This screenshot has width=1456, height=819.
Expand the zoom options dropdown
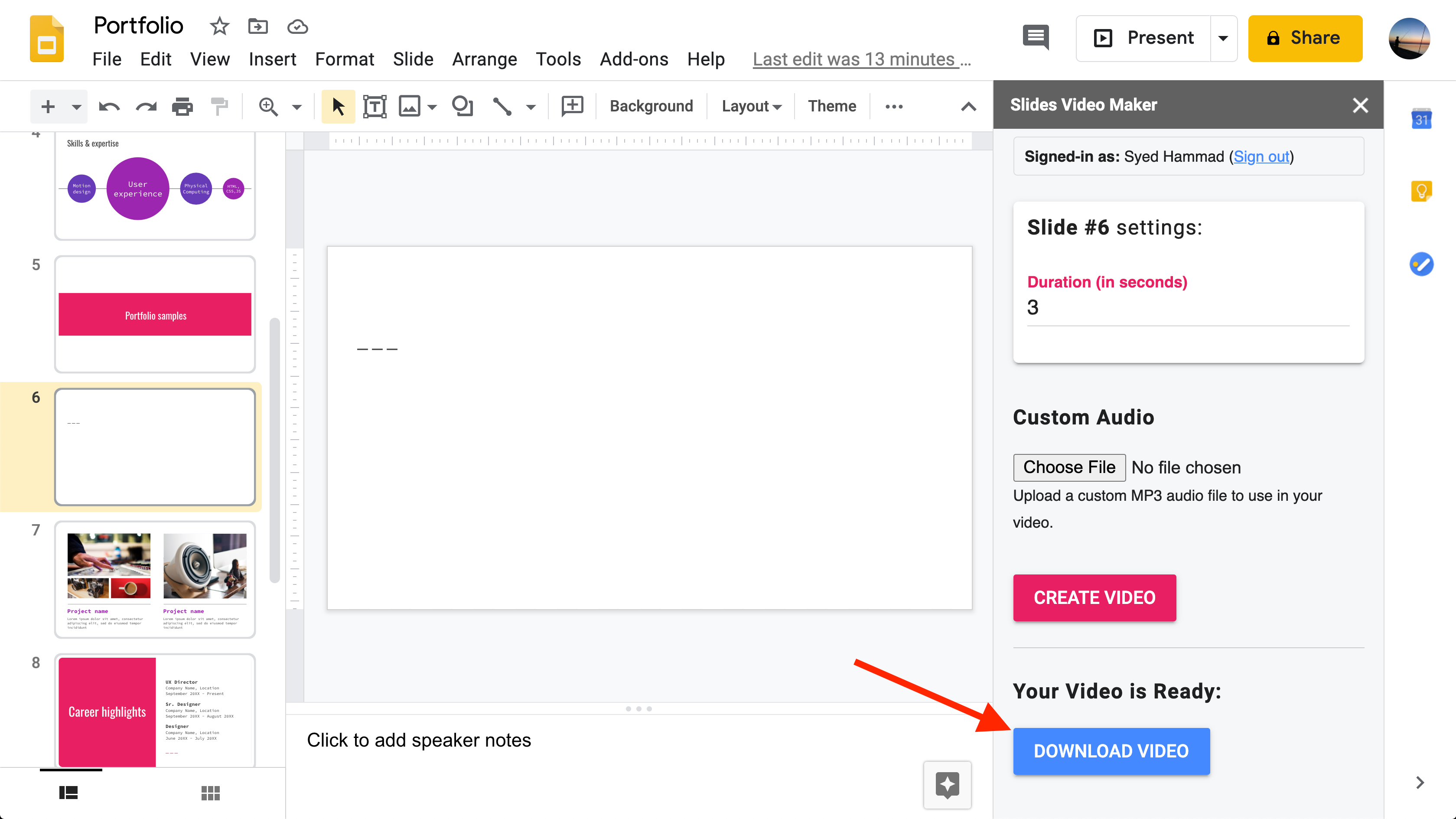(x=296, y=107)
